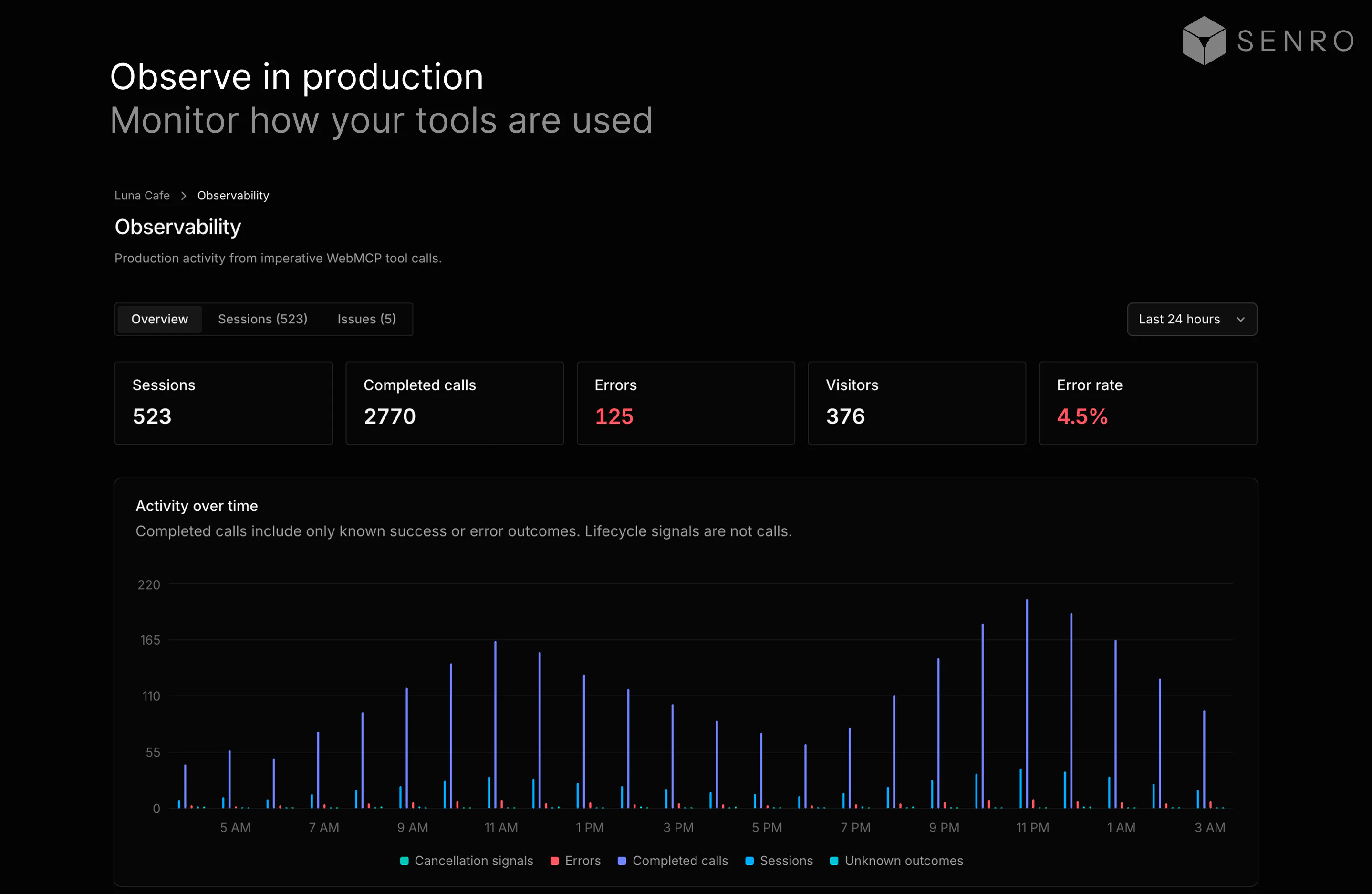Click the chevron arrow in time range selector
Image resolution: width=1372 pixels, height=894 pixels.
tap(1240, 319)
